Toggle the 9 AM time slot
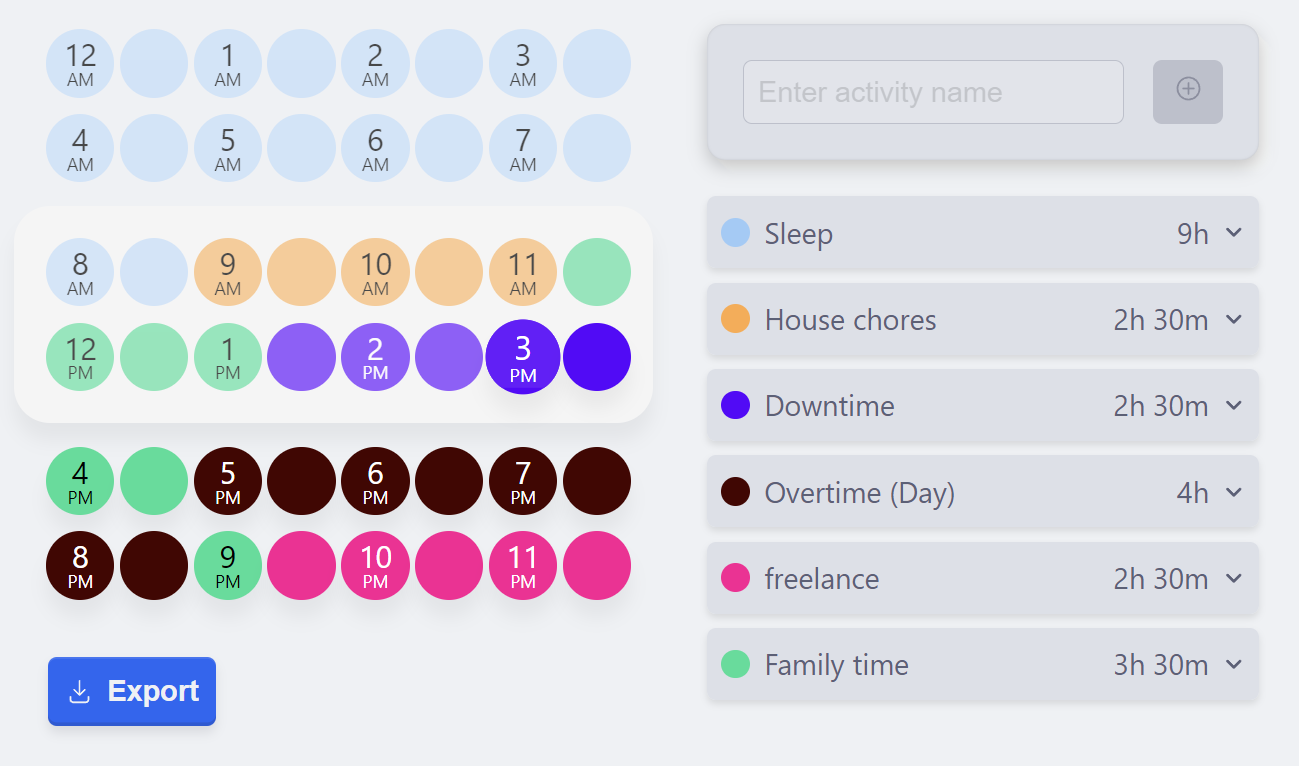The width and height of the screenshot is (1299, 766). [x=228, y=272]
